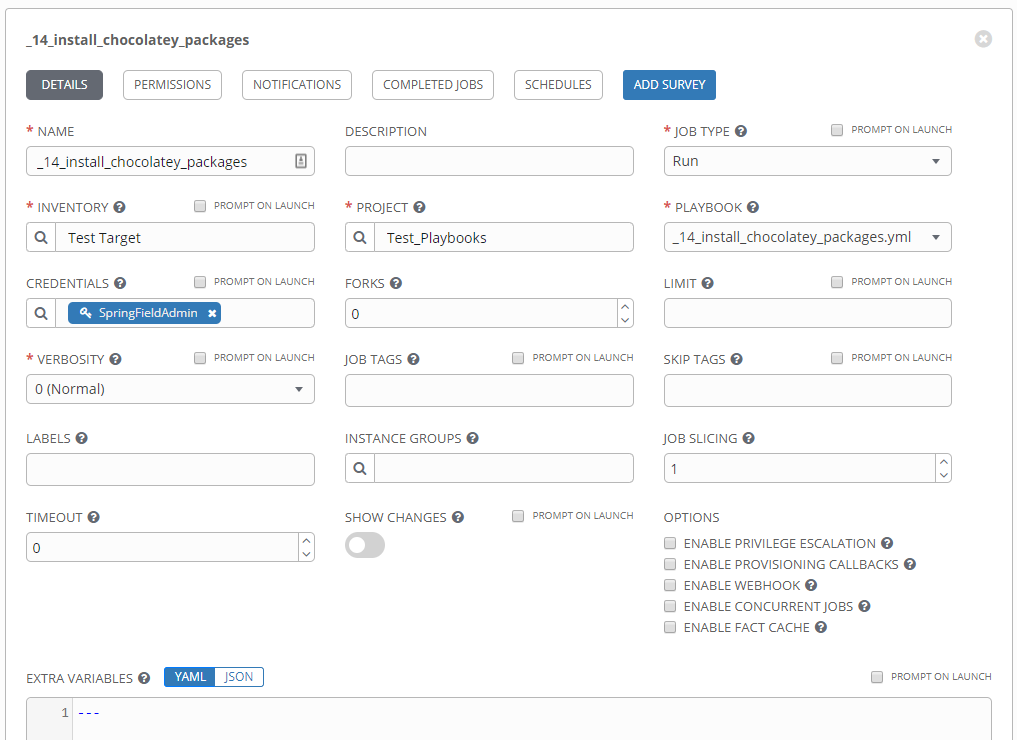Viewport: 1017px width, 740px height.
Task: Toggle the Show Changes switch
Action: tap(365, 545)
